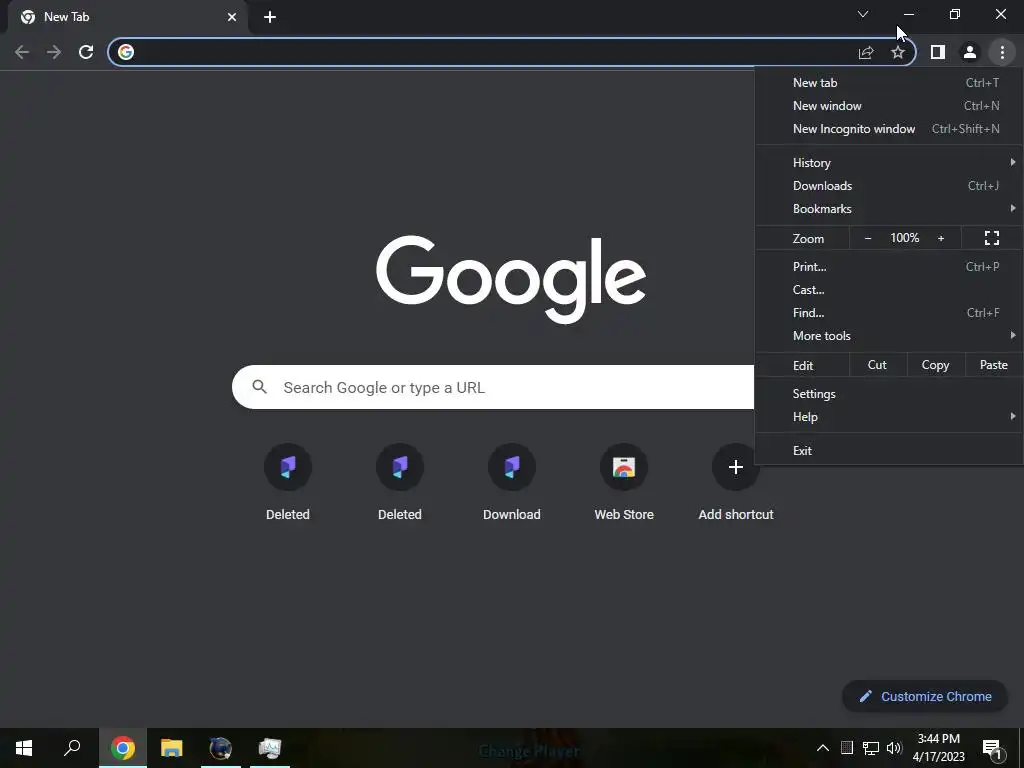The image size is (1024, 768).
Task: Choose Exit from the menu
Action: coord(889,451)
